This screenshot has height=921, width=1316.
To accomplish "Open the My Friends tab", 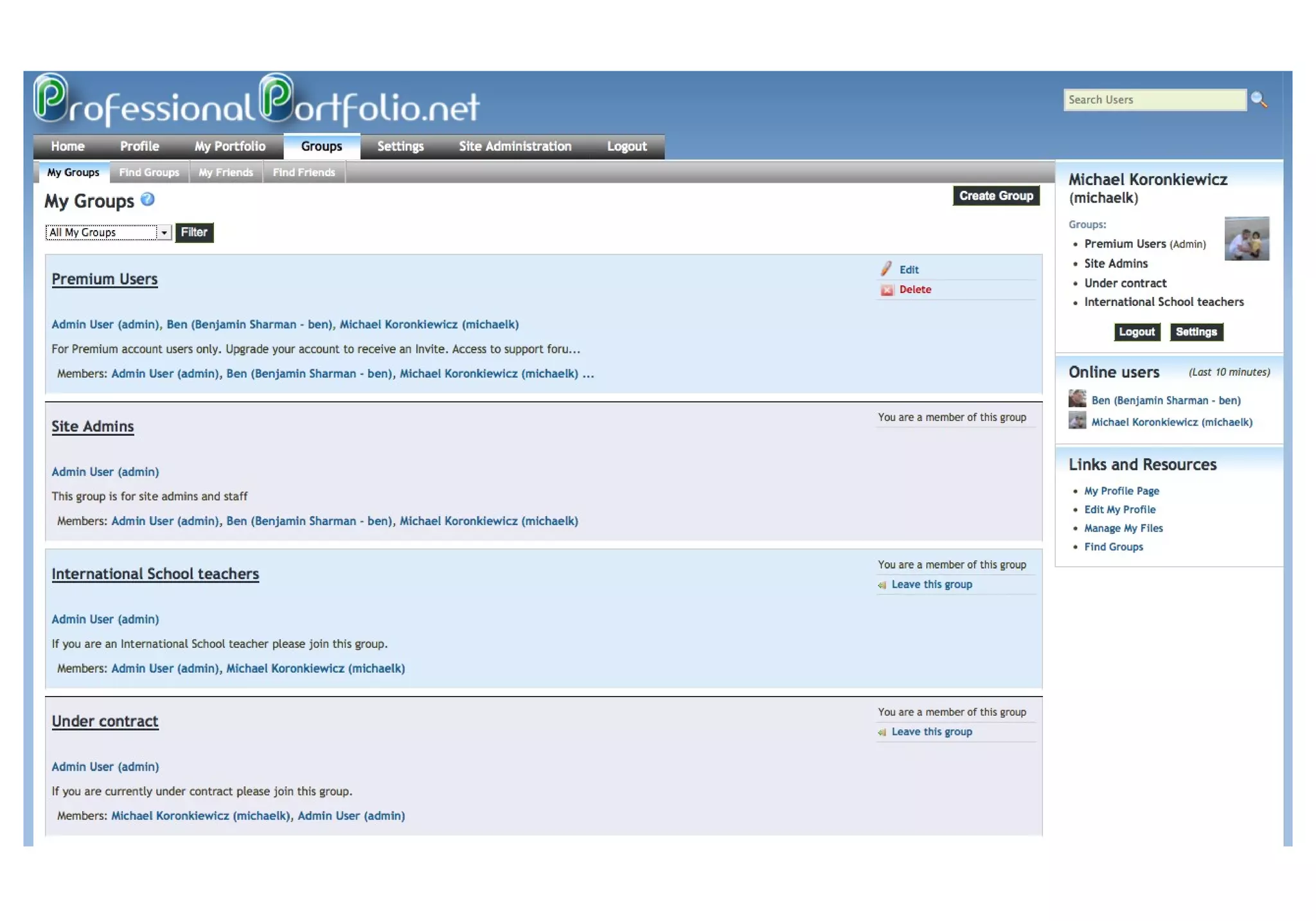I will [226, 172].
